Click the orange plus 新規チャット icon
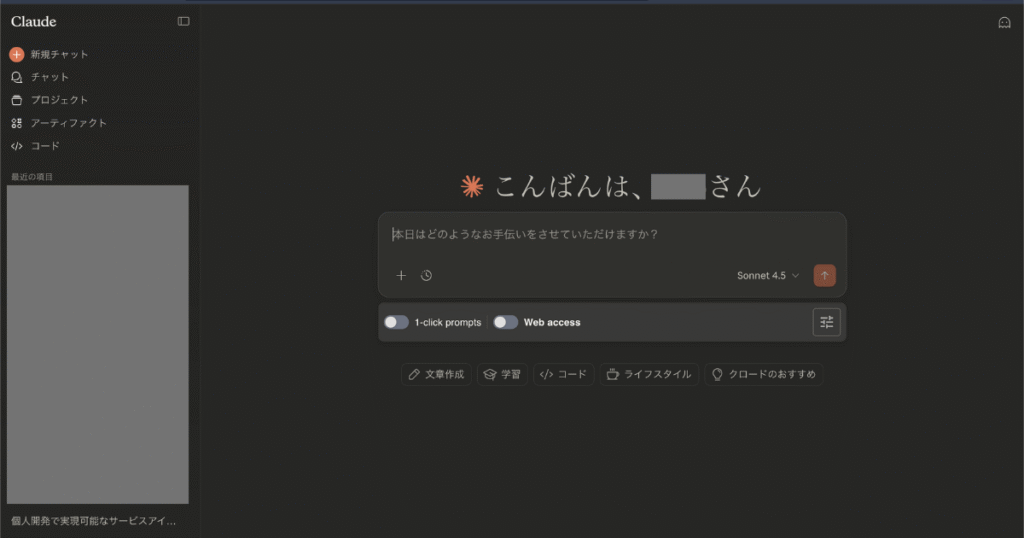The width and height of the screenshot is (1024, 538). point(17,55)
